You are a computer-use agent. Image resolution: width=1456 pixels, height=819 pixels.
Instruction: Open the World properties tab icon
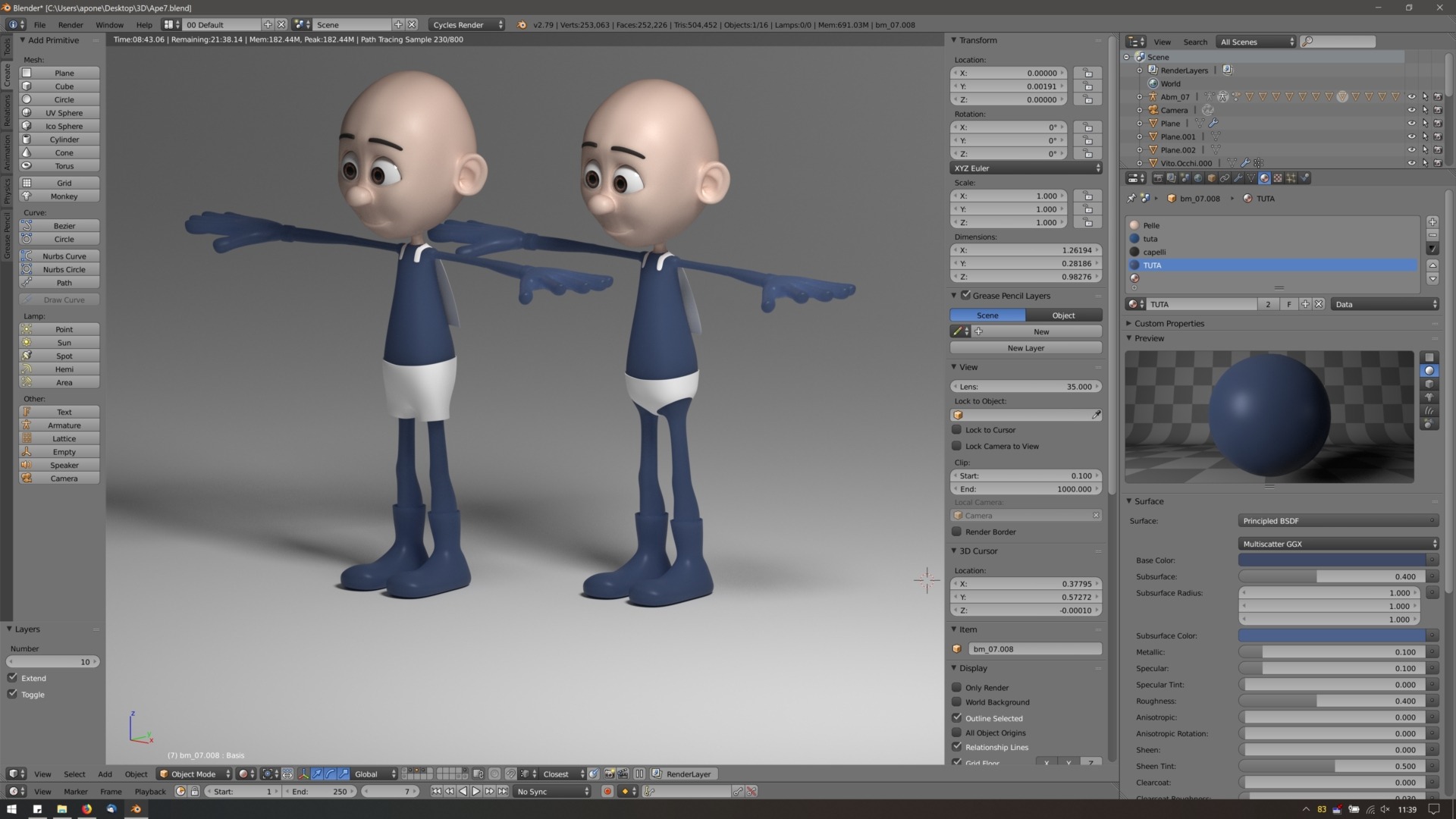(1198, 178)
